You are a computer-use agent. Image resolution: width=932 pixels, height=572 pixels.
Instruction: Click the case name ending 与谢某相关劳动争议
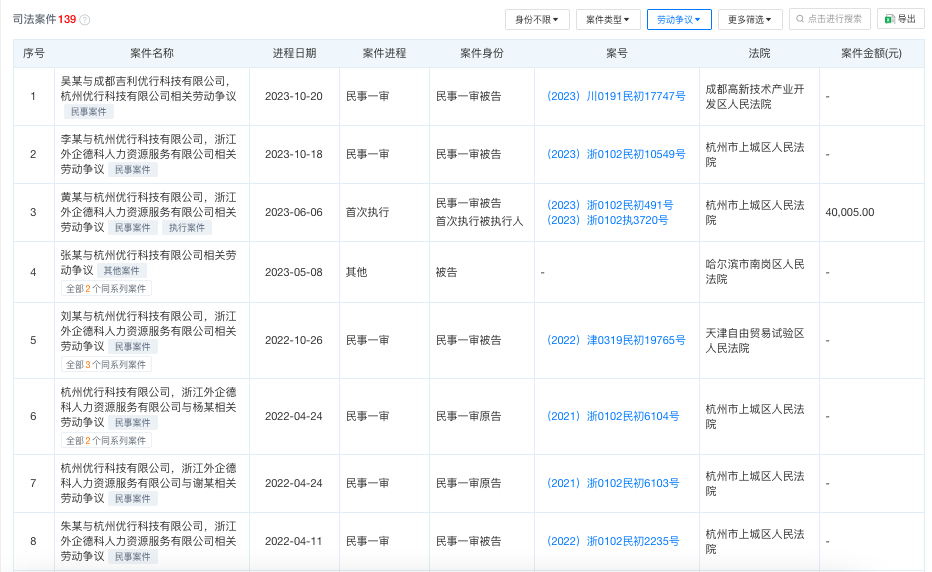tap(149, 483)
